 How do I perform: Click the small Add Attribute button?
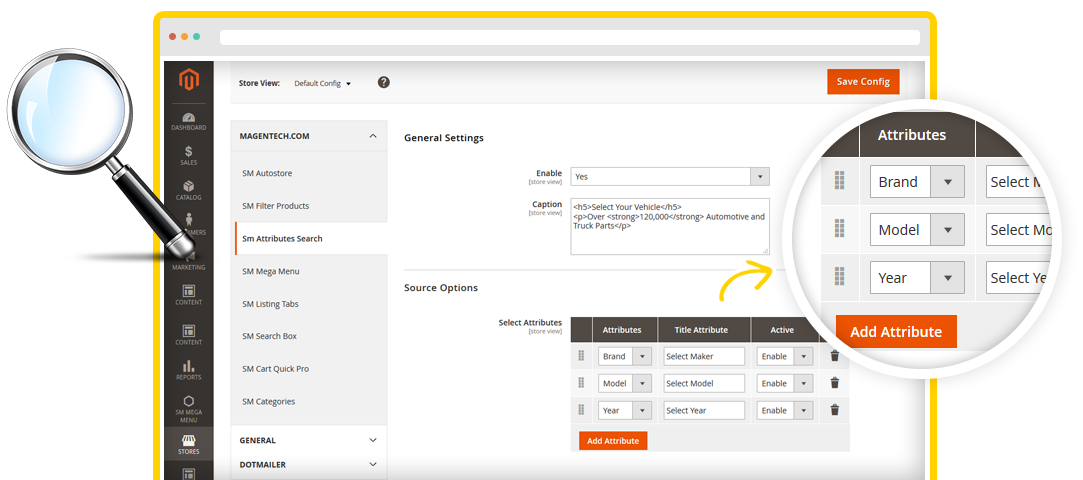613,441
